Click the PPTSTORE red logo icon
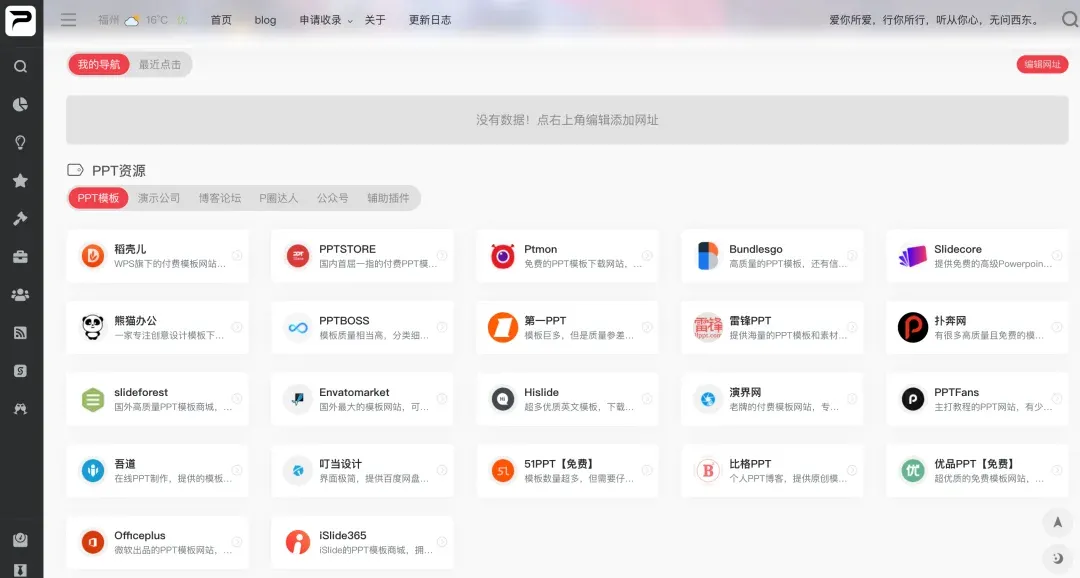The height and width of the screenshot is (578, 1080). pos(298,256)
